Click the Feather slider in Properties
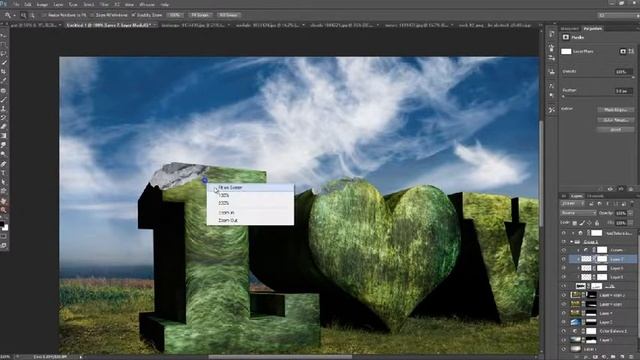The image size is (640, 360). (598, 97)
